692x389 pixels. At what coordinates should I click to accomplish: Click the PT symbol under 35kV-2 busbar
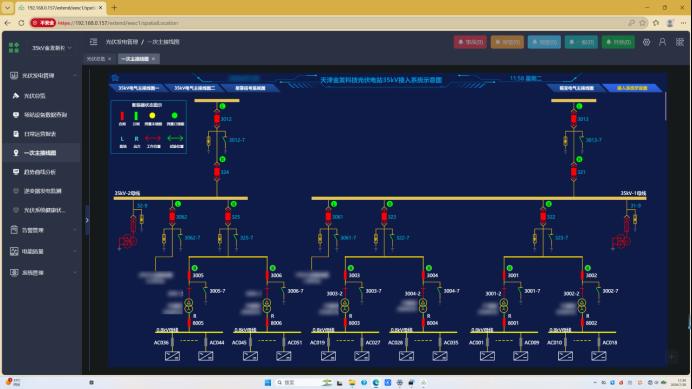click(x=128, y=242)
